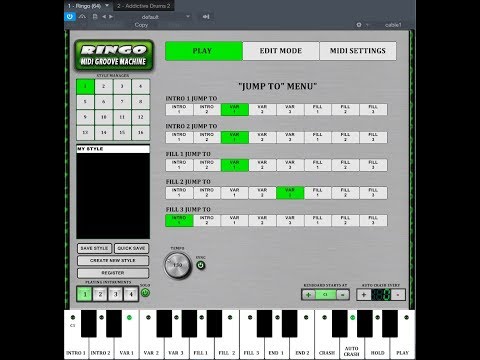Select style slot 2 in the Style Manager
480x360 pixels.
coord(104,86)
